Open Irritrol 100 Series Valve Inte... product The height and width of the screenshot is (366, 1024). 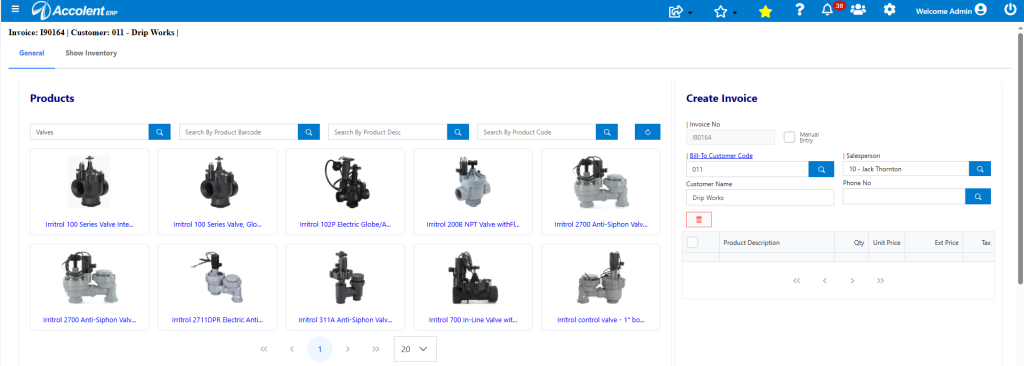pos(89,191)
